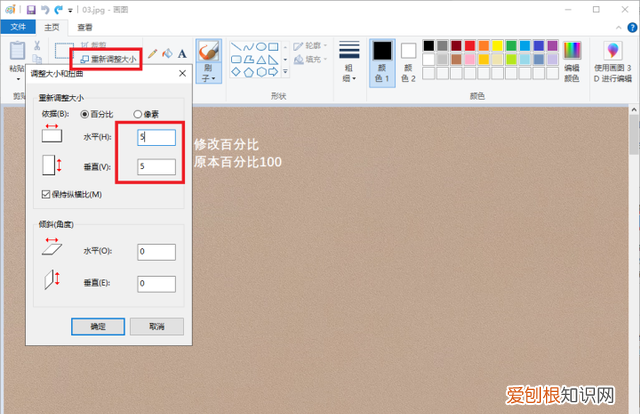
Task: Select 颜色 1 foreground color box
Action: pyautogui.click(x=382, y=62)
